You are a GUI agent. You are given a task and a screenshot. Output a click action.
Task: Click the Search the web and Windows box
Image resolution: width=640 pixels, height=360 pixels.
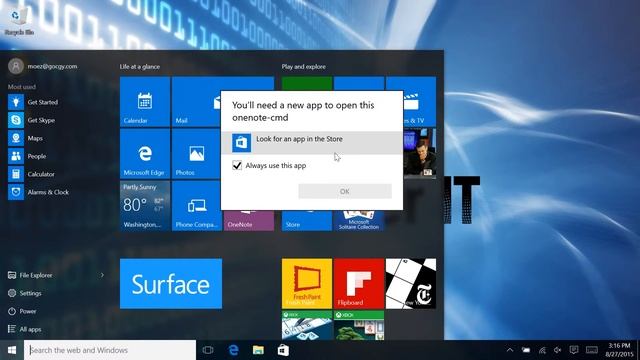pyautogui.click(x=110, y=350)
